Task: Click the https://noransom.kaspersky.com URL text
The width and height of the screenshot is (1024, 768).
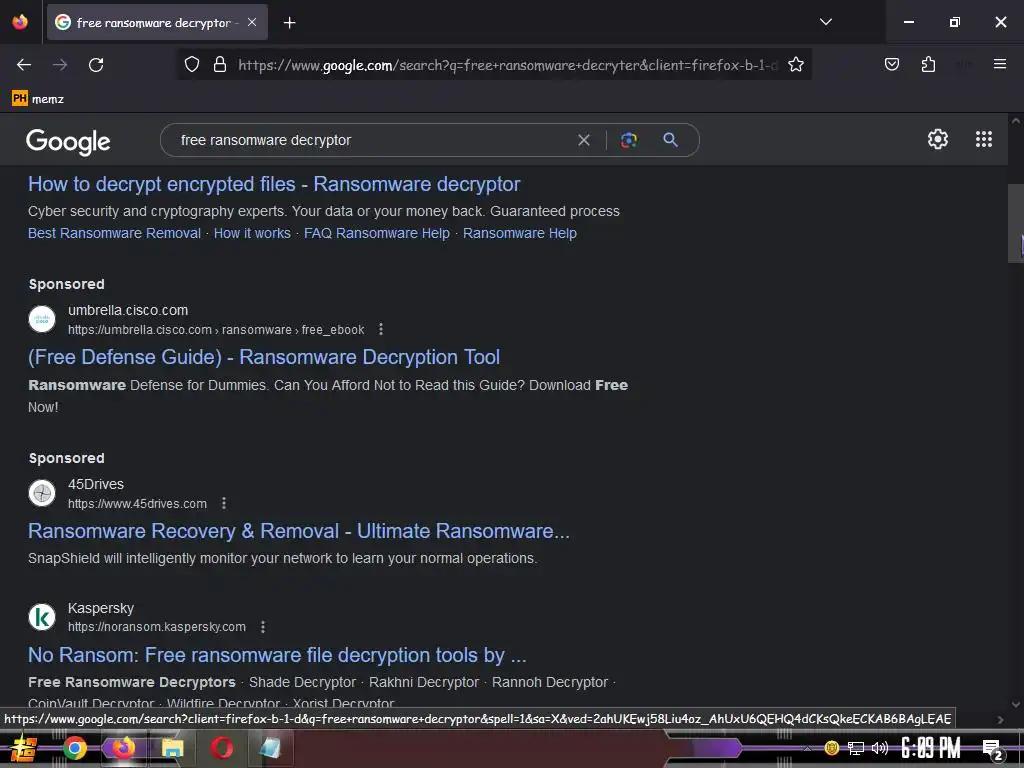Action: point(157,627)
